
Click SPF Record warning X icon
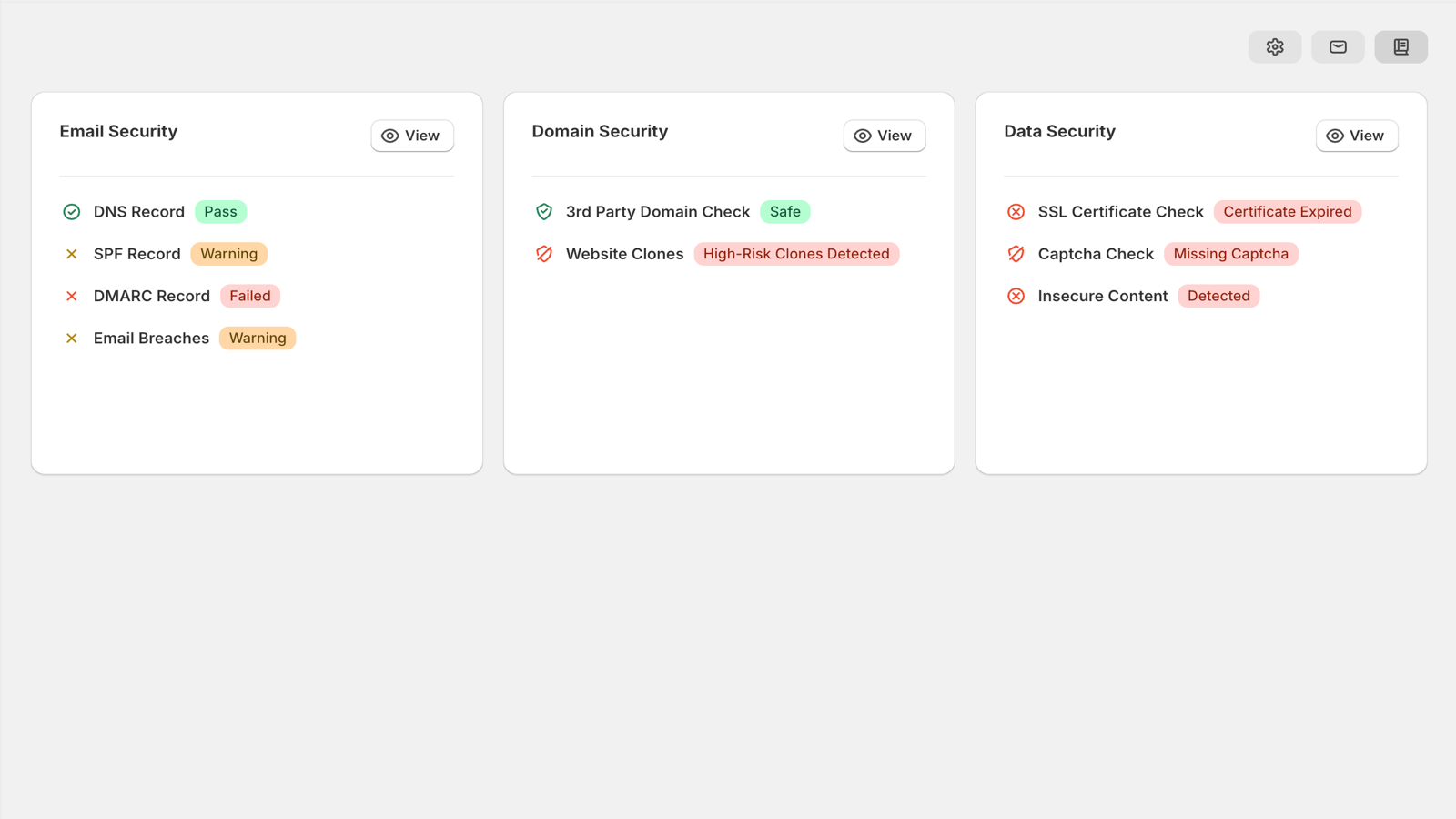tap(71, 254)
